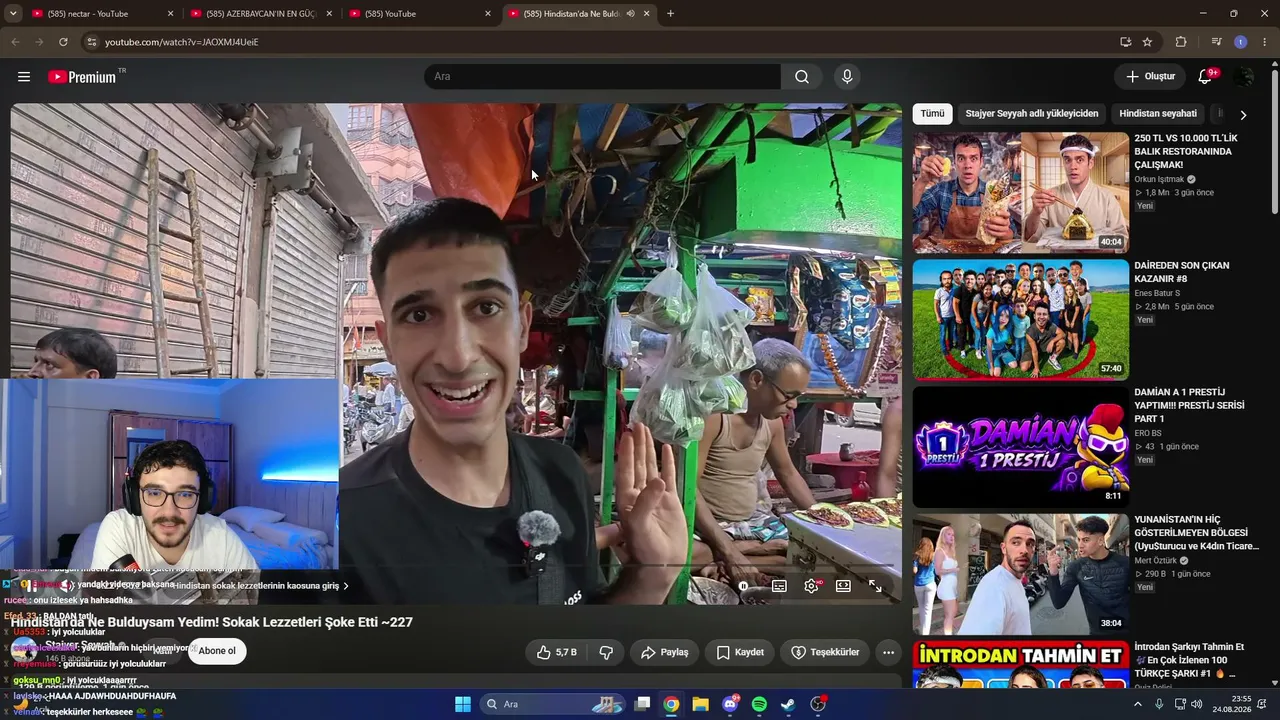
Task: Open the Chrome profile avatar
Action: coord(1241,42)
